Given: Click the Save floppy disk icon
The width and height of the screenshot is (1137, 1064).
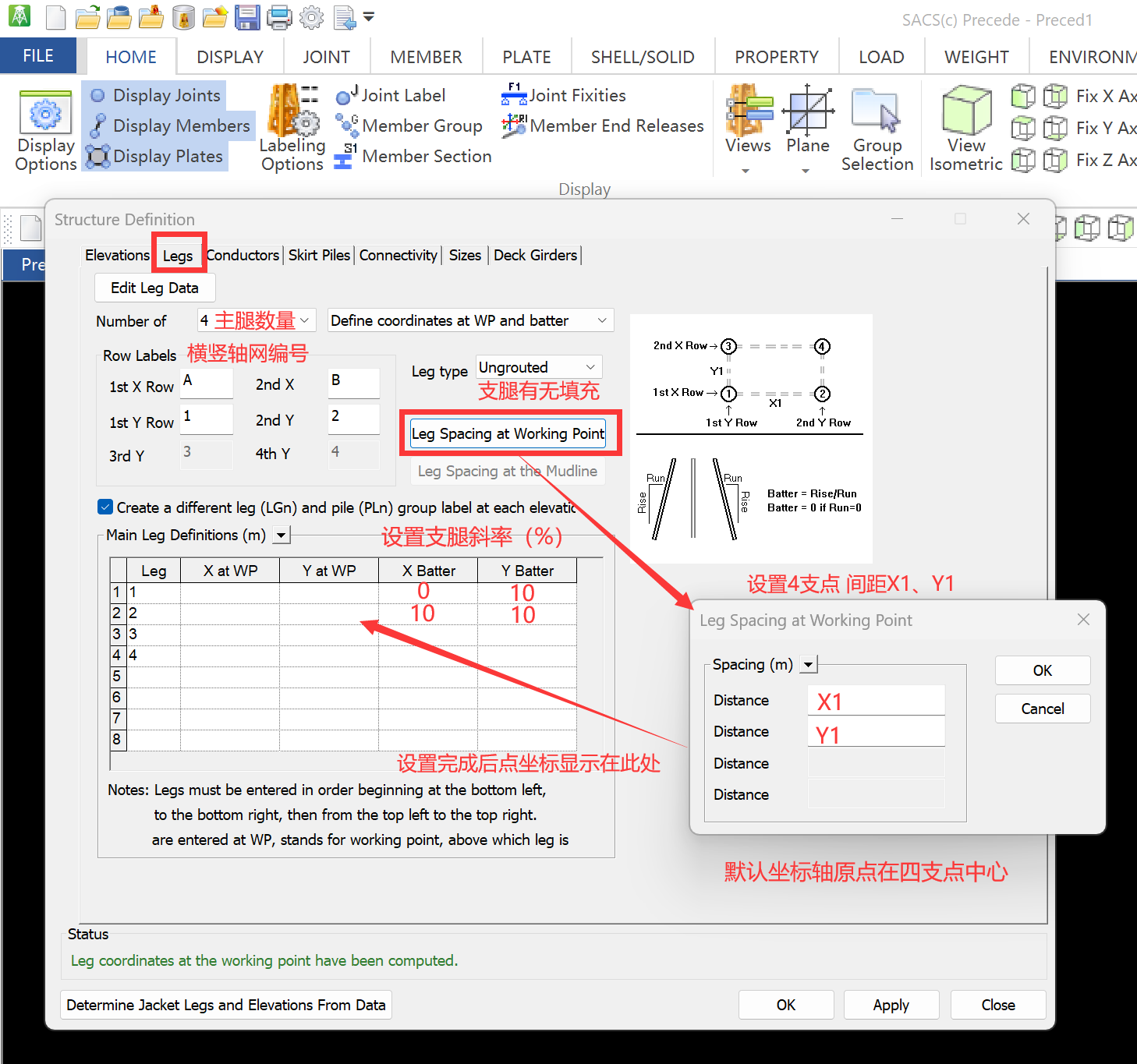Looking at the screenshot, I should (247, 17).
